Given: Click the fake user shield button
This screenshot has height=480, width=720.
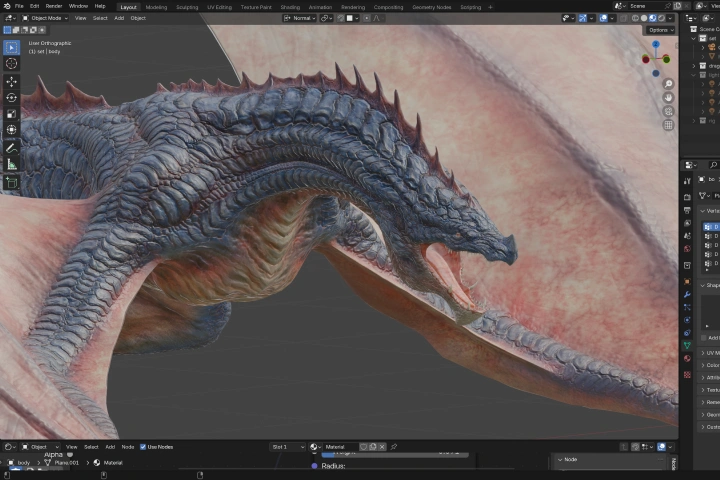Looking at the screenshot, I should pyautogui.click(x=364, y=446).
